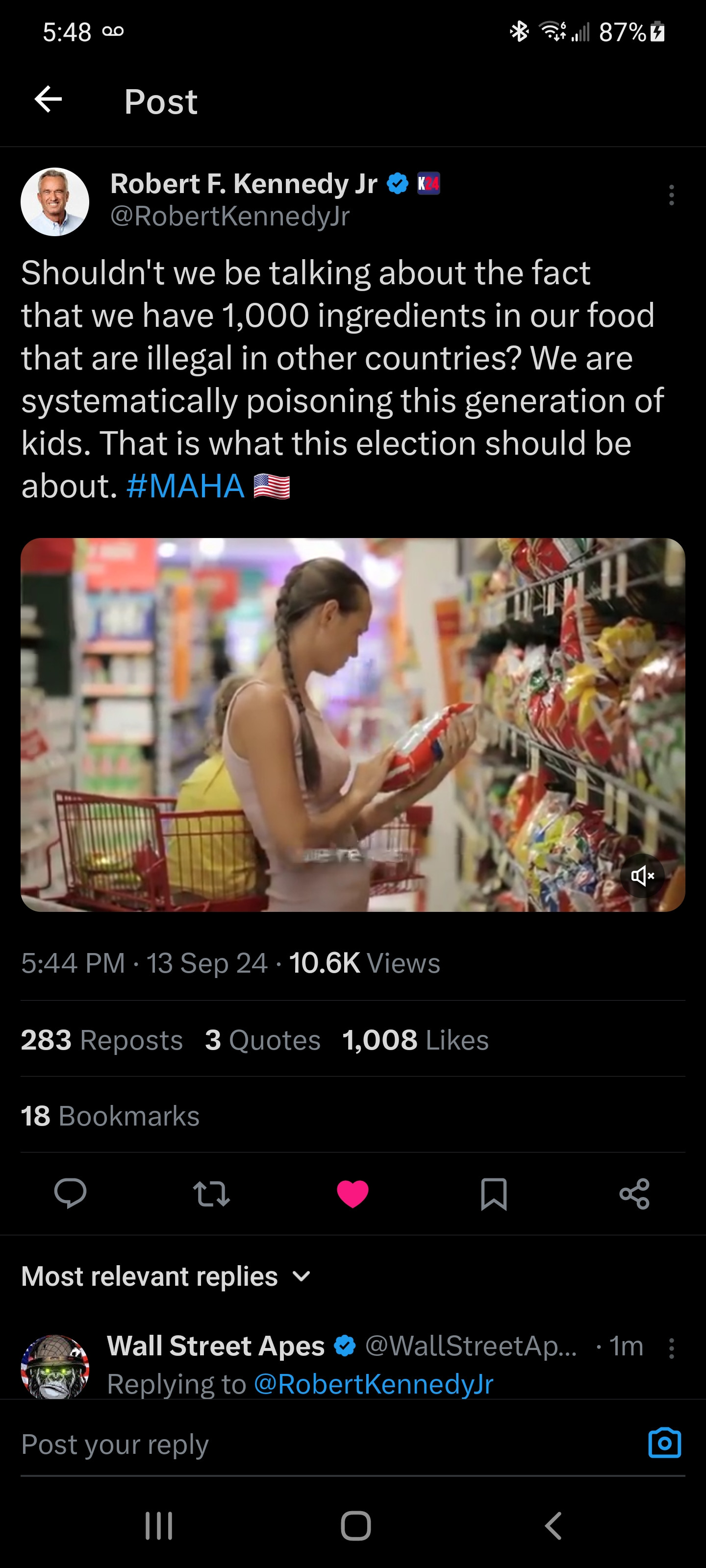
Task: Open Robert F. Kennedy Jr's profile picture
Action: coord(55,201)
